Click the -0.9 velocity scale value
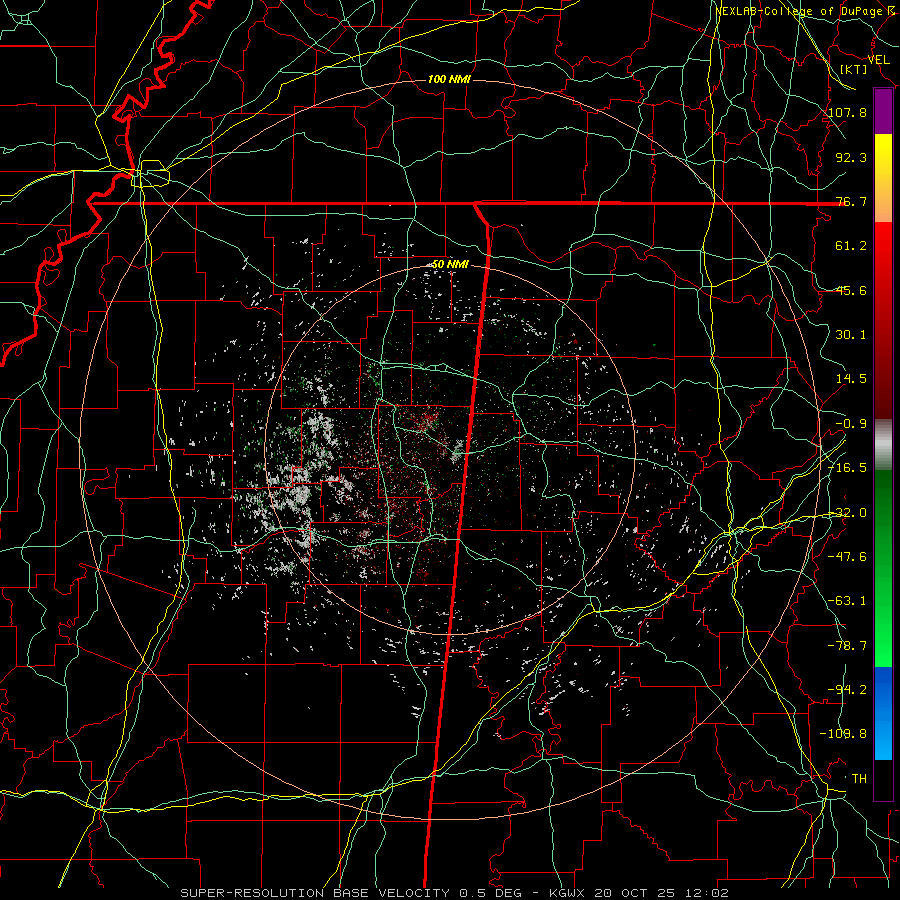 pos(851,424)
